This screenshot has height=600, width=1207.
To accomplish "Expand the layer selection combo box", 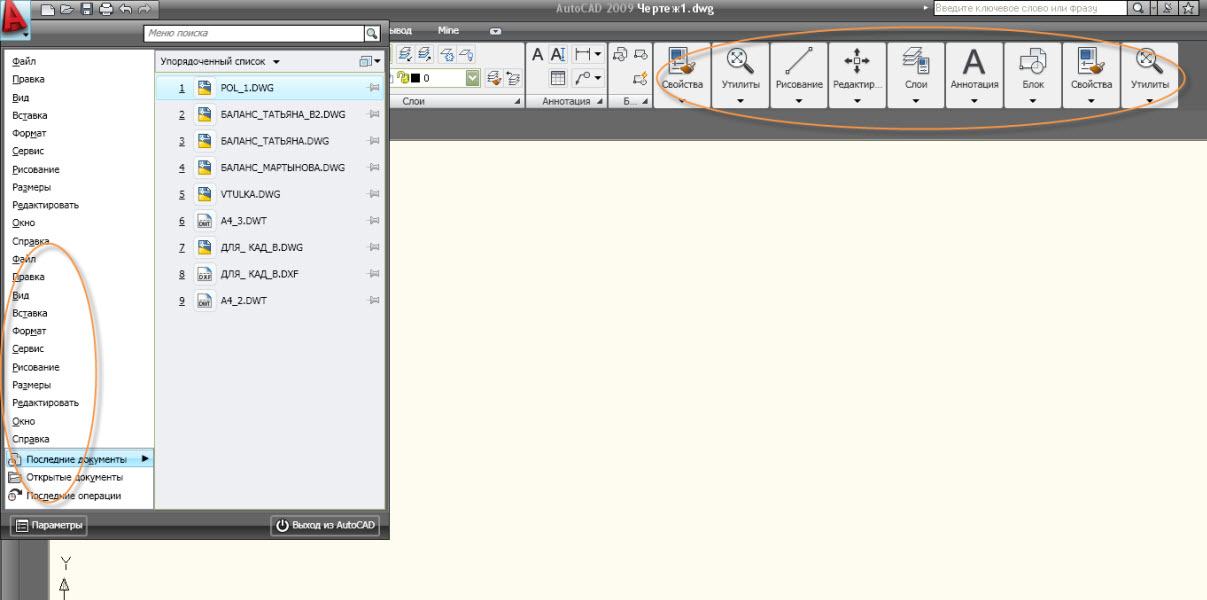I will click(x=473, y=78).
